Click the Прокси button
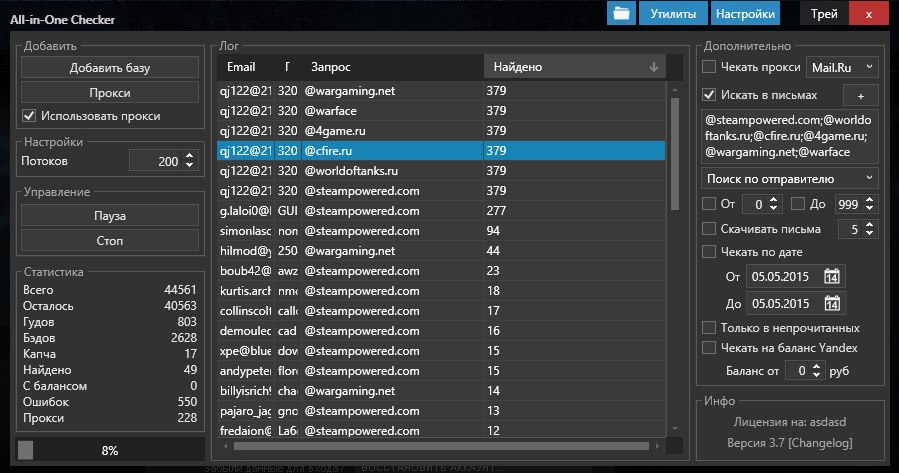 click(110, 92)
